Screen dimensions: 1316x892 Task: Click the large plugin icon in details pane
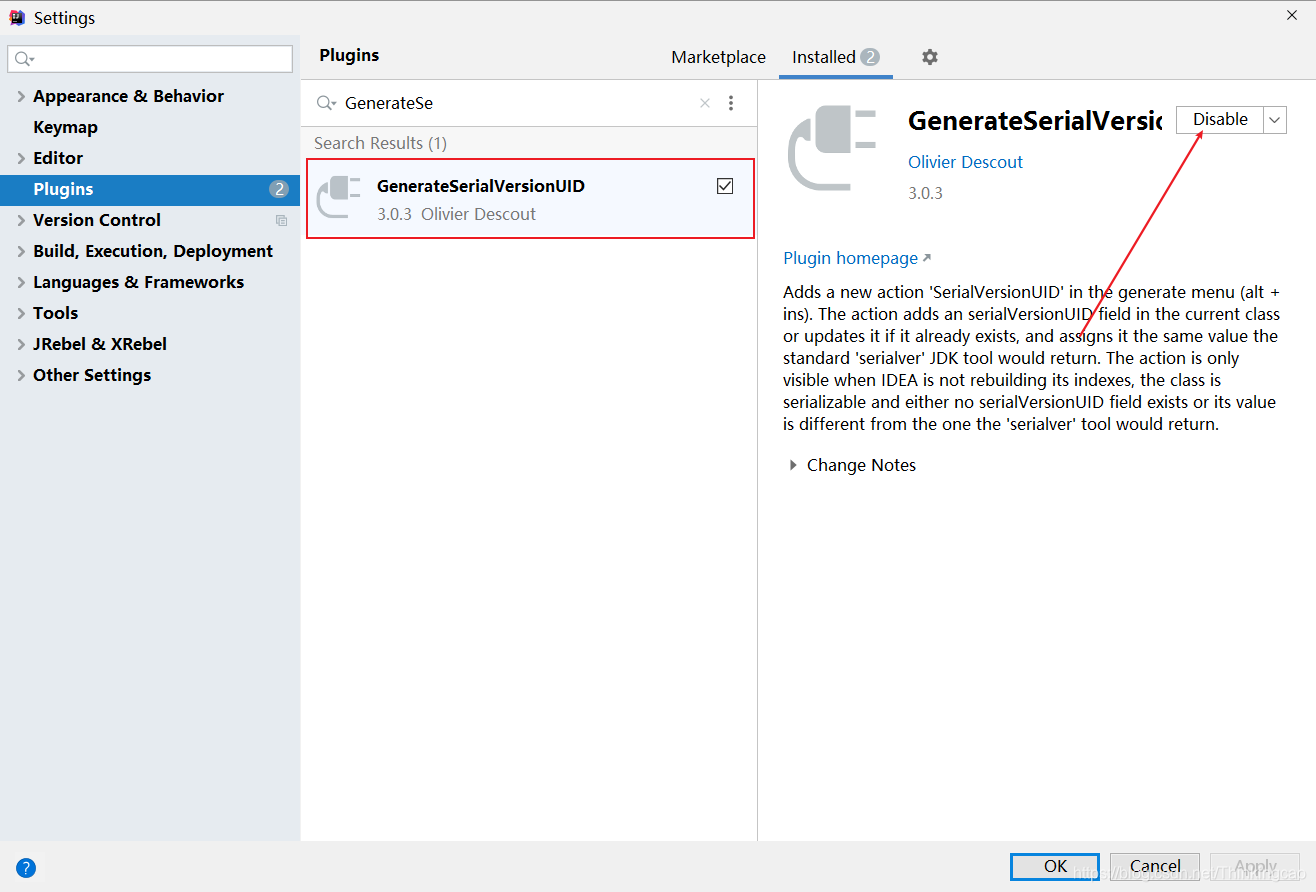pyautogui.click(x=832, y=150)
